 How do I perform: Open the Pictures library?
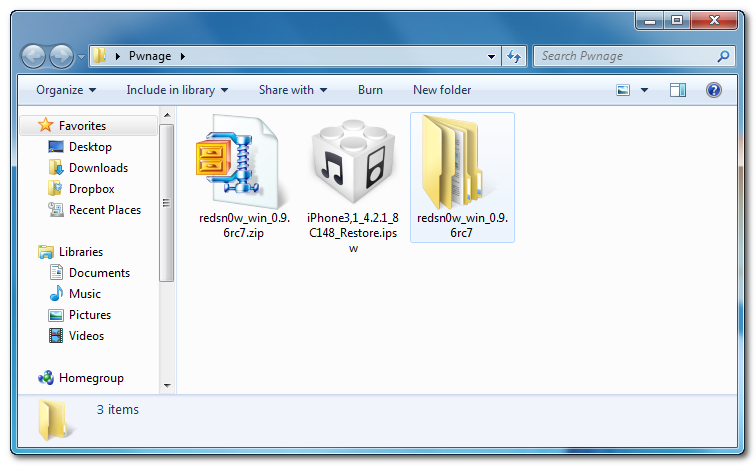coord(90,315)
